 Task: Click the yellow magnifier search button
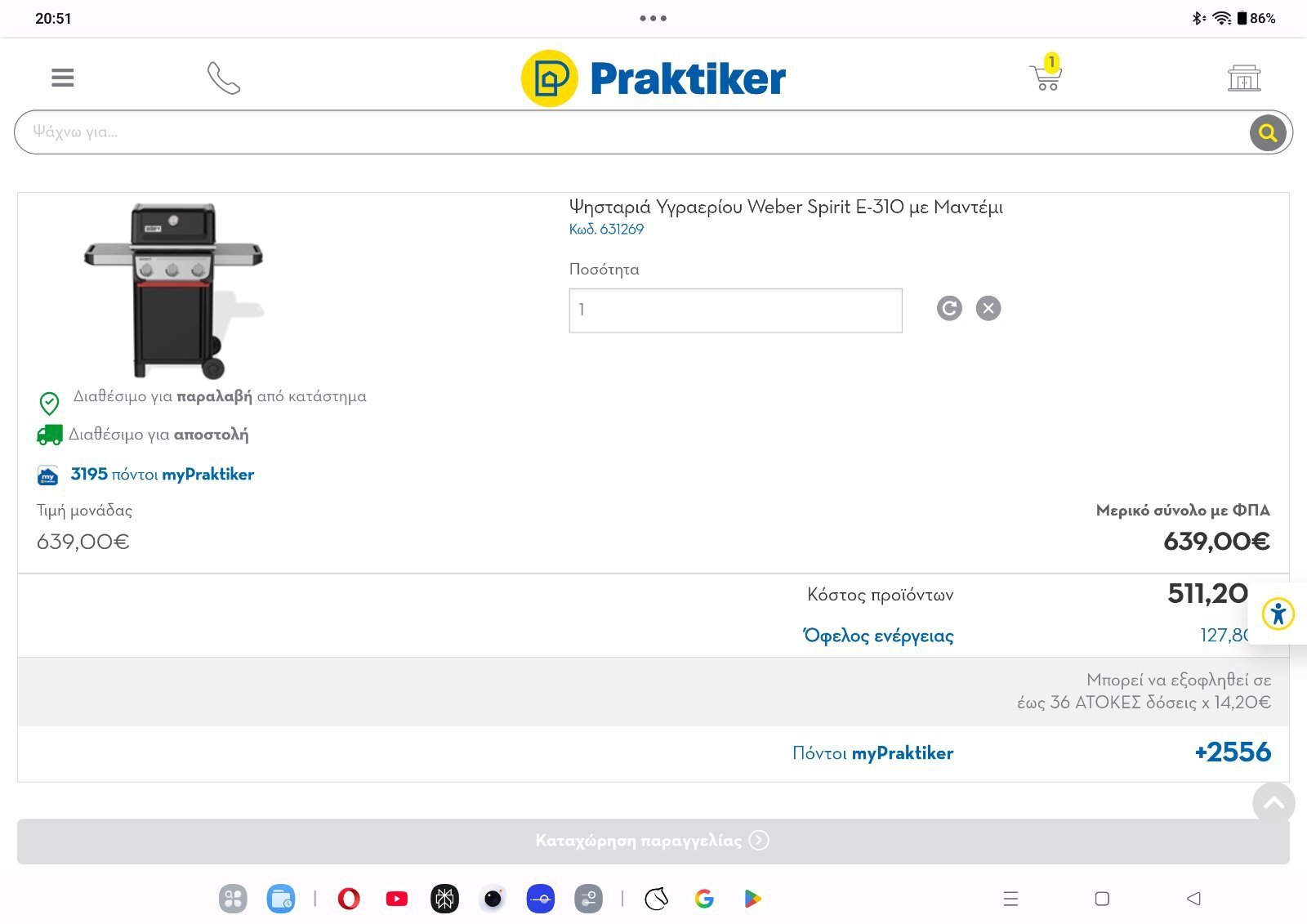click(x=1268, y=132)
